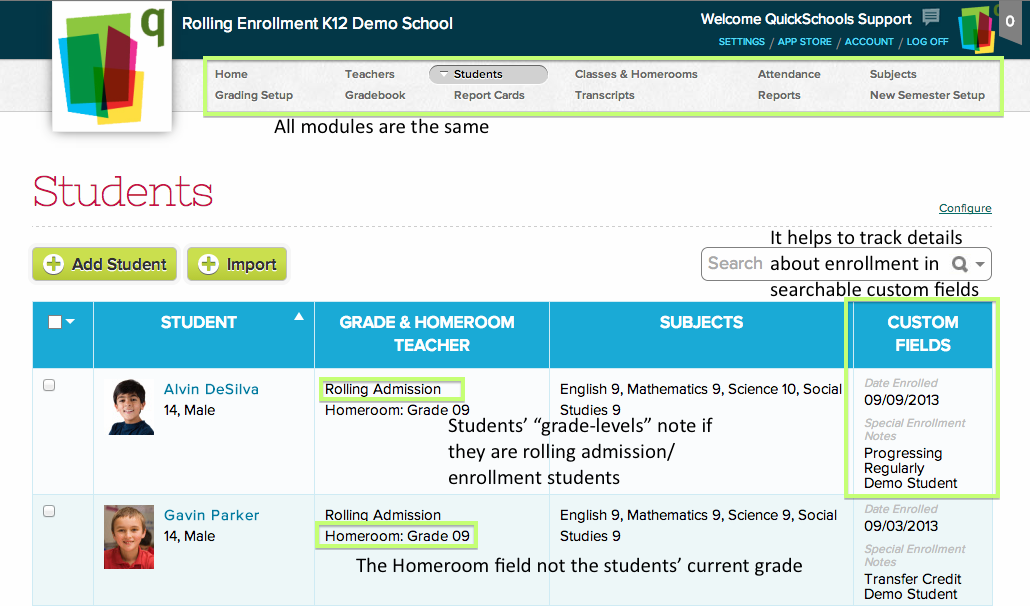Click 'Welcome QuickSchools Support' text
This screenshot has height=606, width=1030.
[x=806, y=19]
